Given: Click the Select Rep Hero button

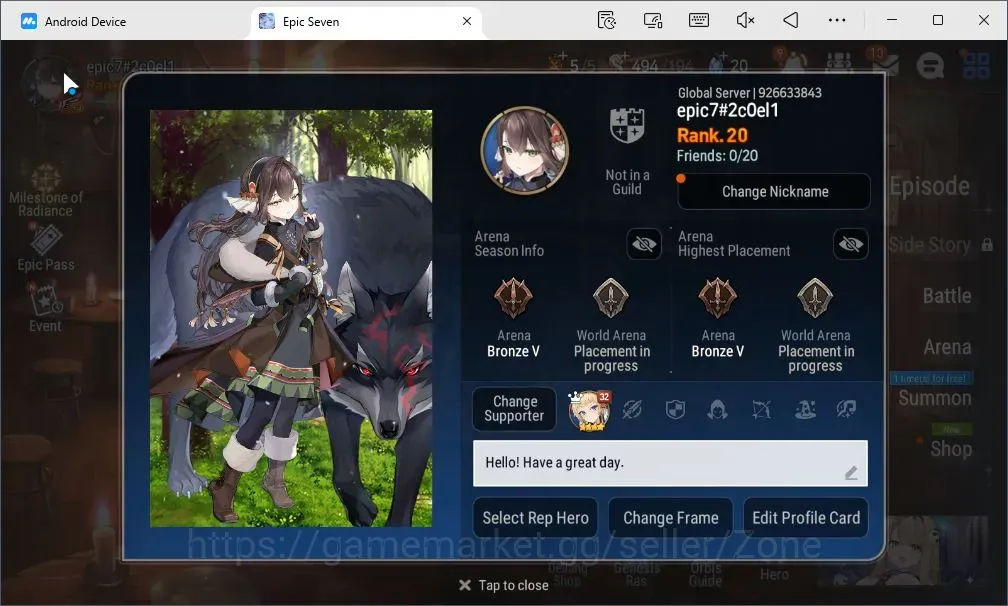Looking at the screenshot, I should 536,518.
